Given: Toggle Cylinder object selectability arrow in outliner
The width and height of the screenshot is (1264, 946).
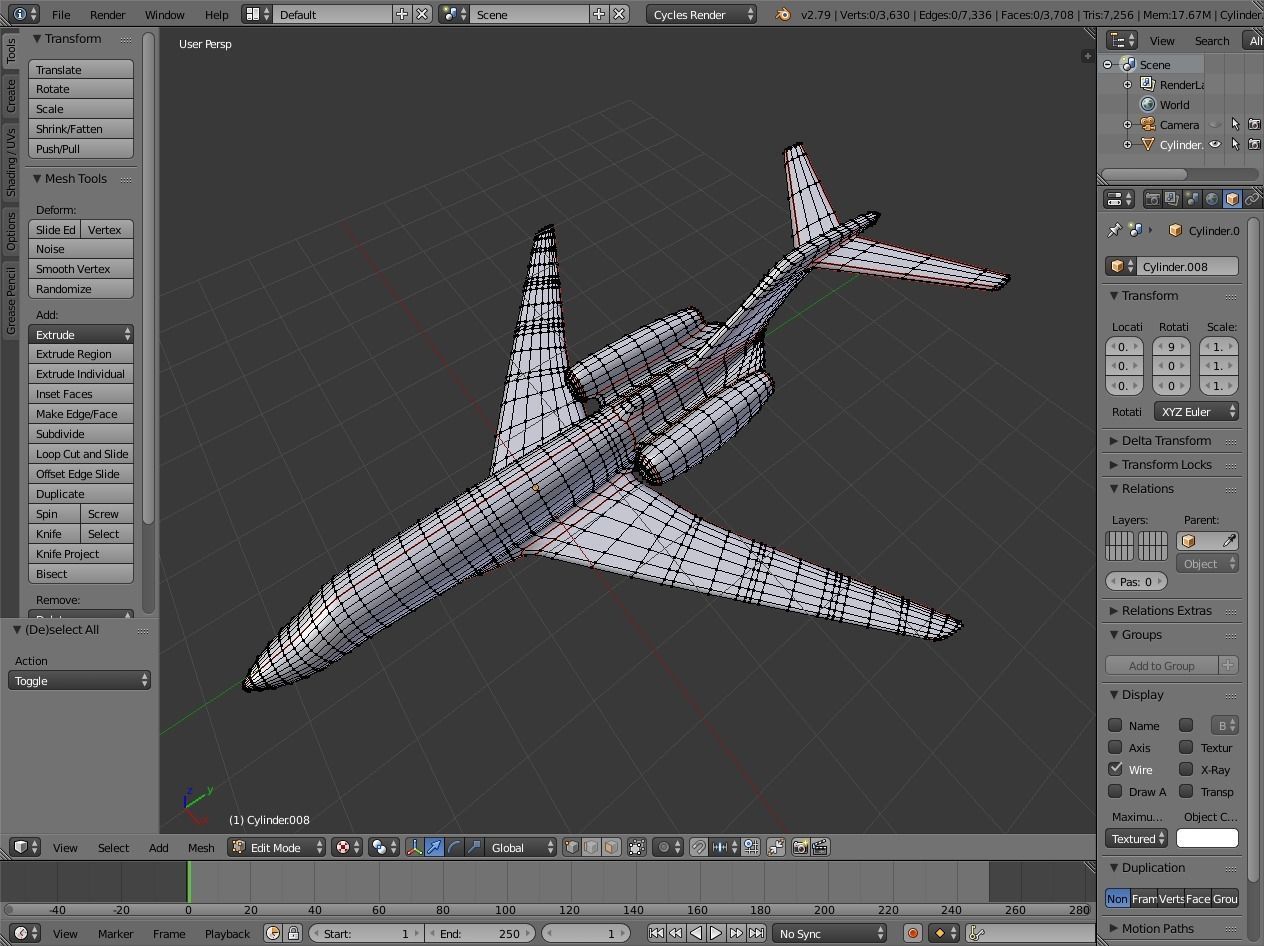Looking at the screenshot, I should pyautogui.click(x=1235, y=144).
